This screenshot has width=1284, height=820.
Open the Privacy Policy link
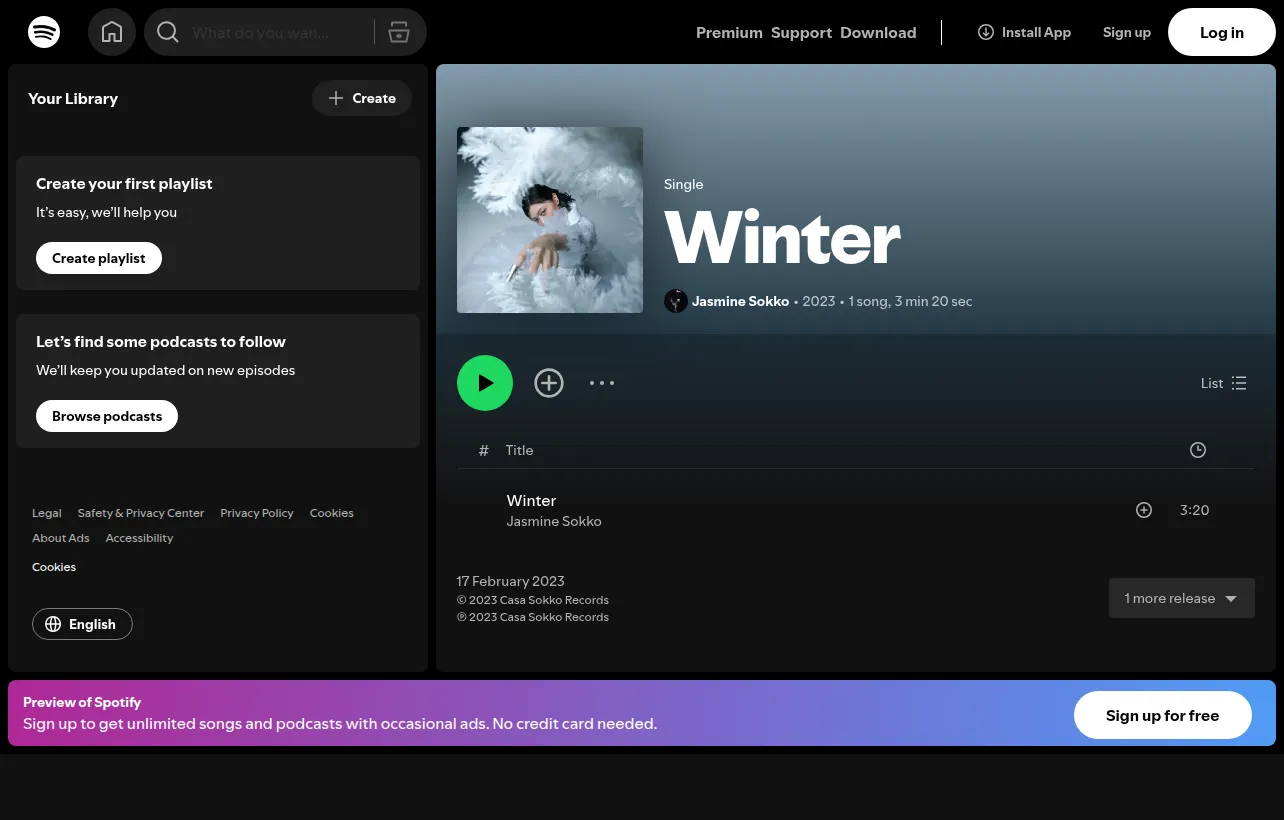pyautogui.click(x=257, y=513)
